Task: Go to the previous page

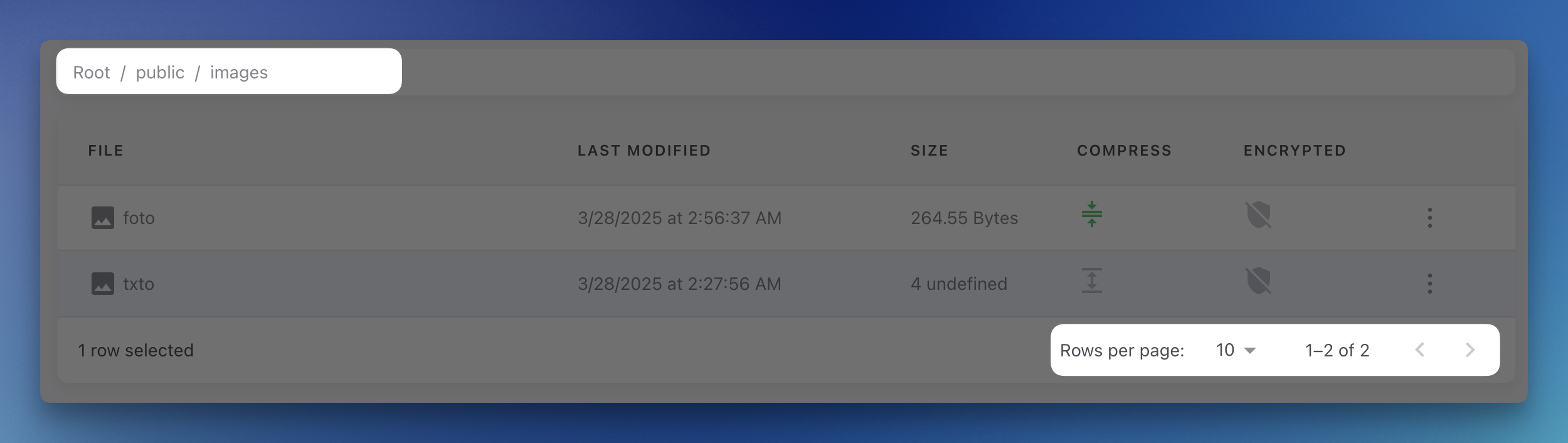Action: [1420, 350]
